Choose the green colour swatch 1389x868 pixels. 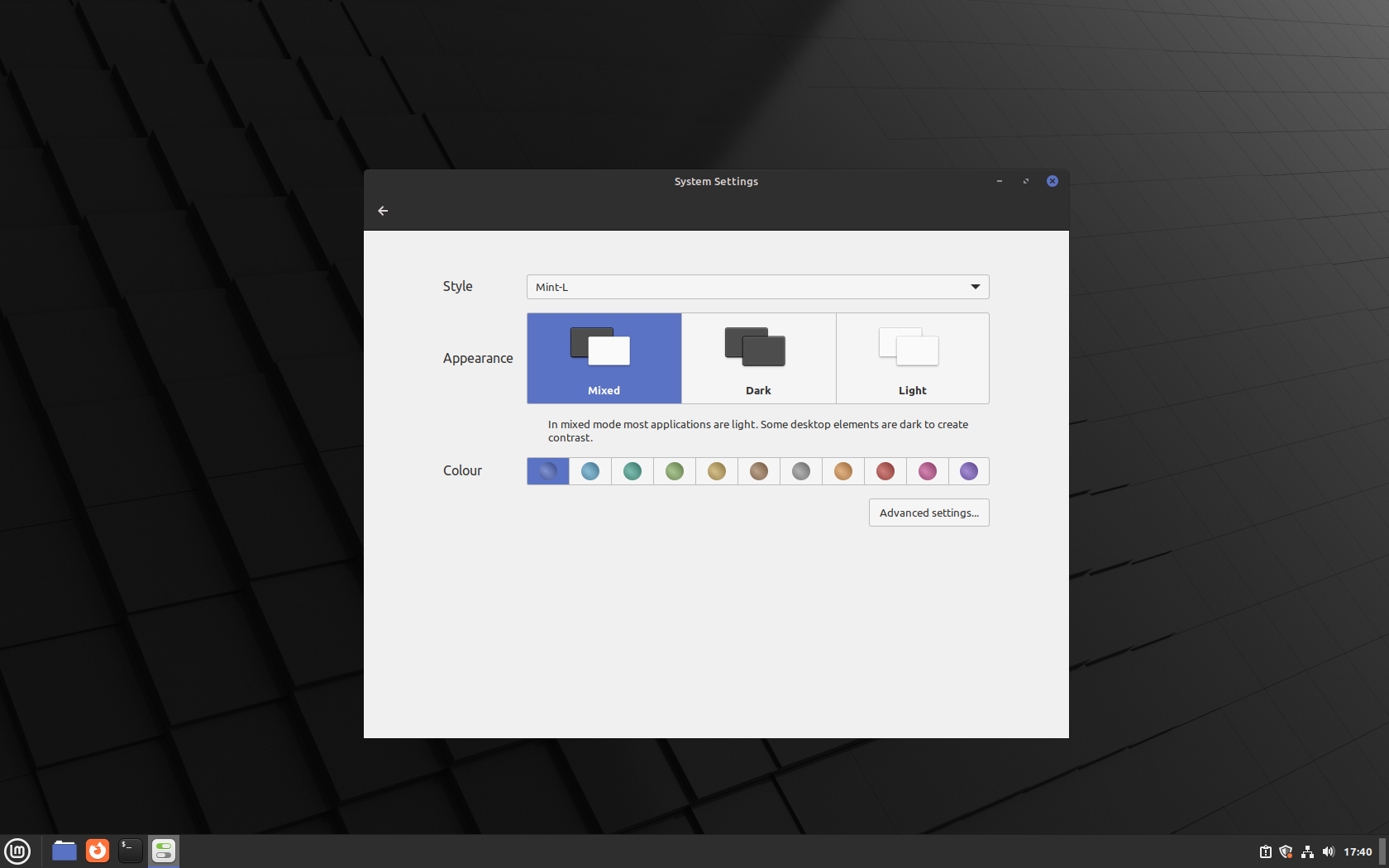[x=675, y=471]
